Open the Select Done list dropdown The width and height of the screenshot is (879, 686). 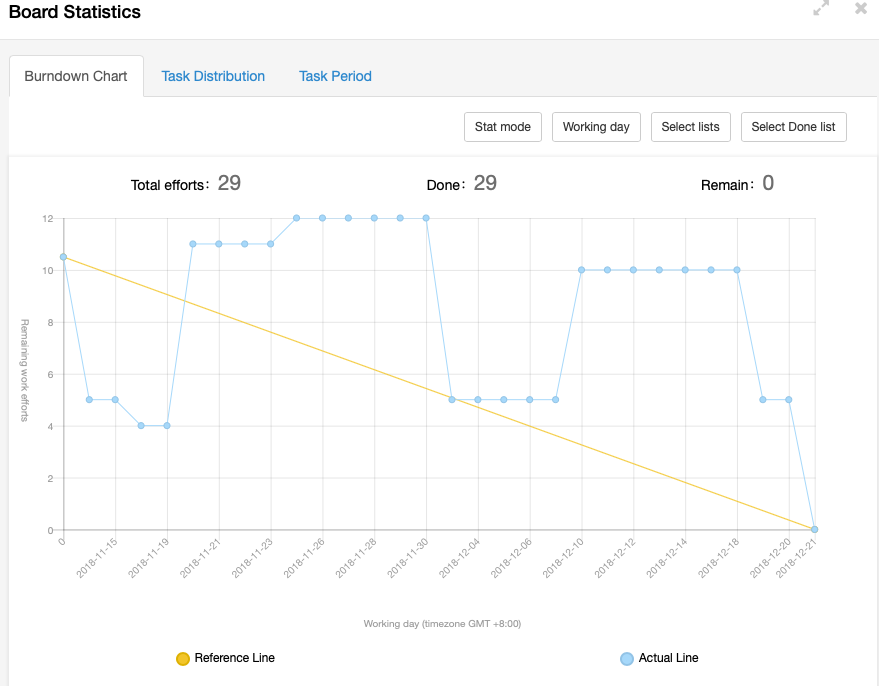point(793,127)
